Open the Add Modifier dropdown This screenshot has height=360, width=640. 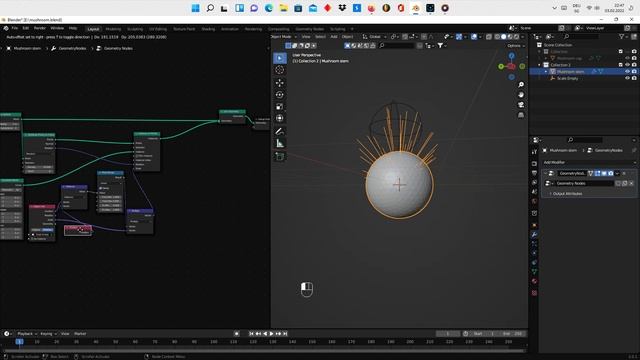(589, 162)
